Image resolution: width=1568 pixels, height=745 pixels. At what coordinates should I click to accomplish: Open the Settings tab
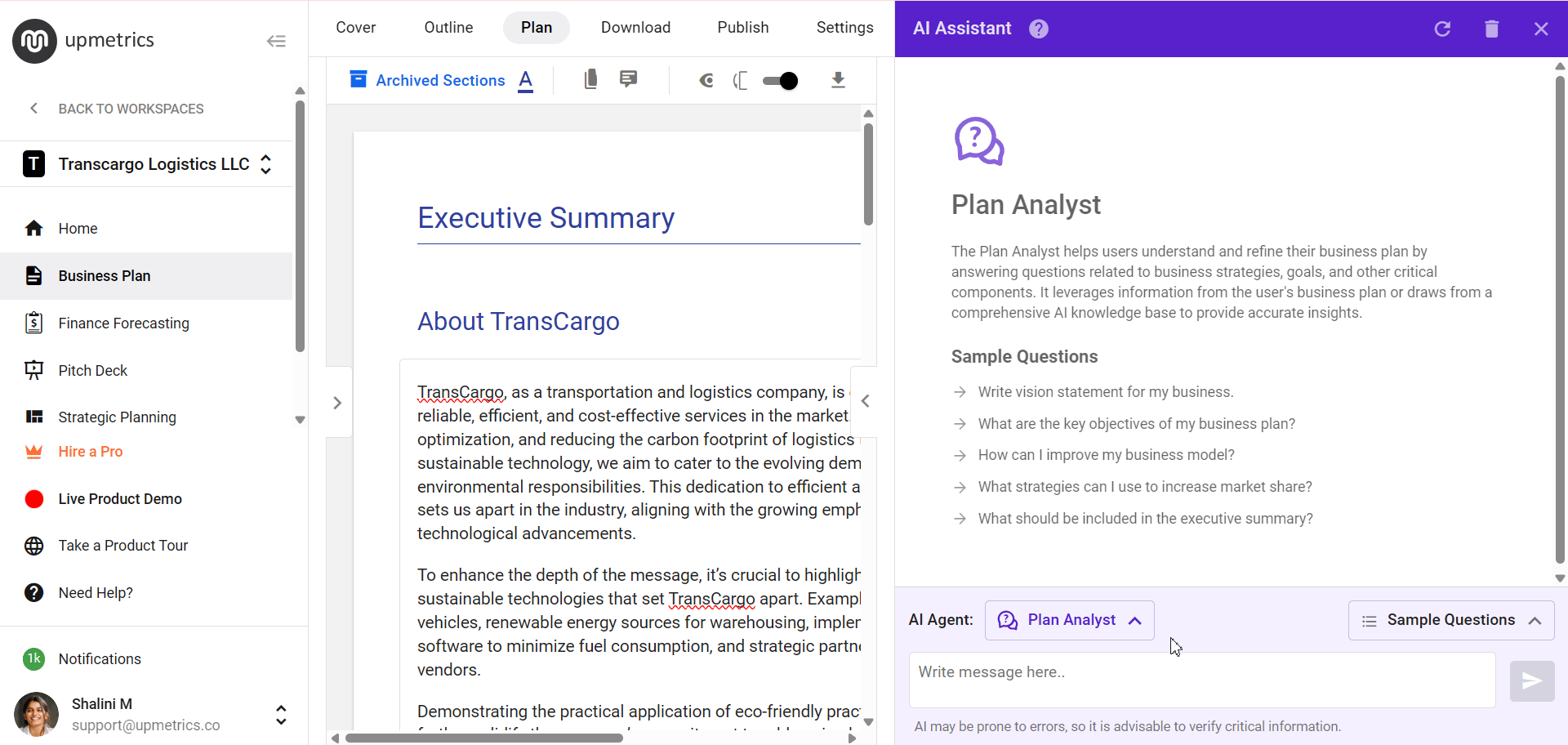[x=844, y=28]
